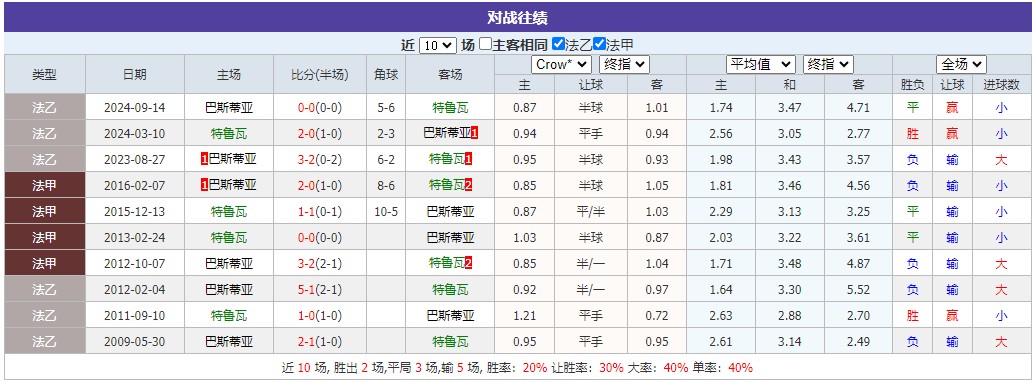
Task: Click the 类型 column header
Action: (45, 75)
